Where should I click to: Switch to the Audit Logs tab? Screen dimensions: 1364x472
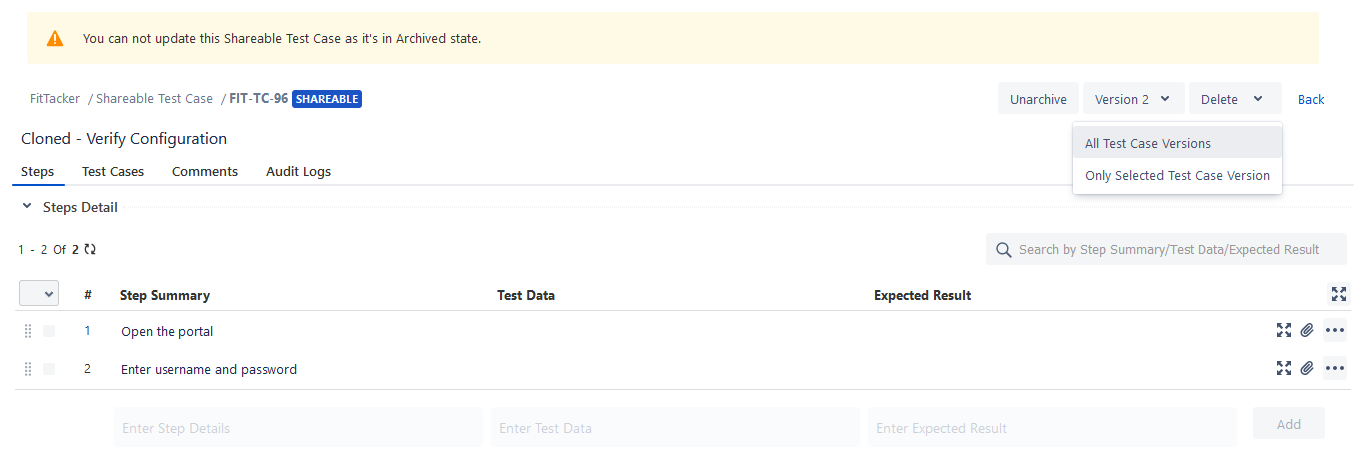click(x=298, y=171)
